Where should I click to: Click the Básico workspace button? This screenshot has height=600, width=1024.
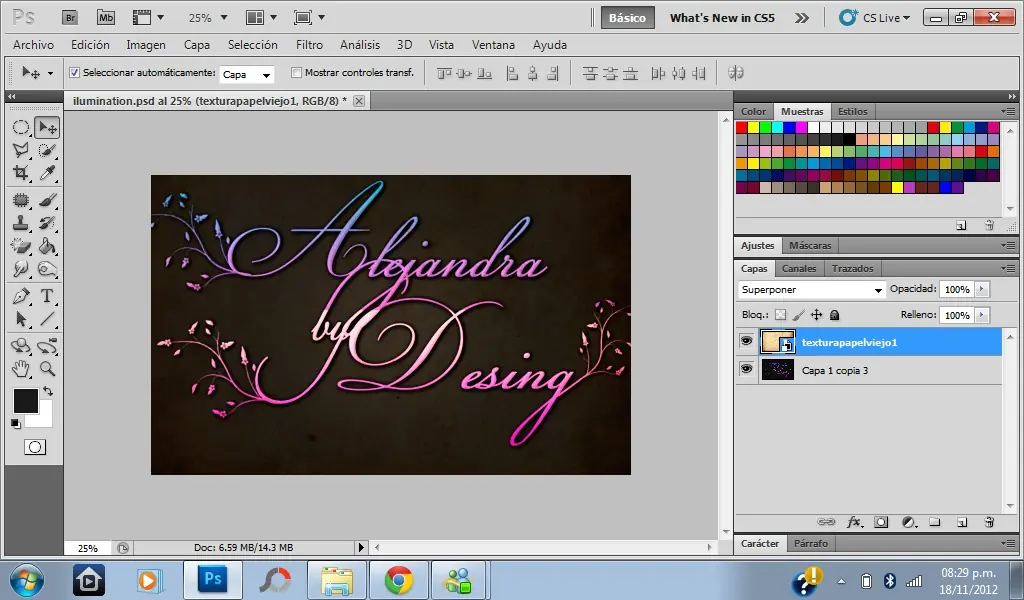[x=627, y=18]
